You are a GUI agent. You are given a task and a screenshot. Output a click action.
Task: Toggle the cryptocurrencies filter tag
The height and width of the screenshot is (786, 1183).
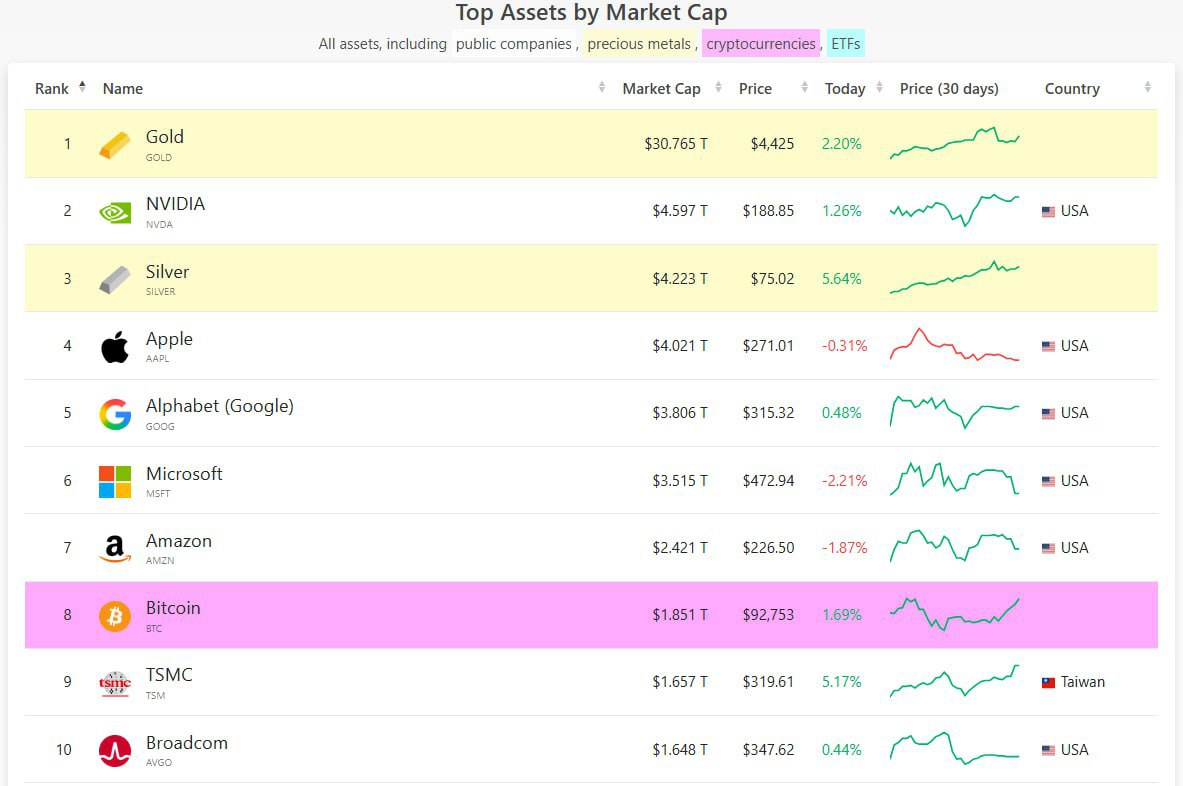click(x=760, y=44)
